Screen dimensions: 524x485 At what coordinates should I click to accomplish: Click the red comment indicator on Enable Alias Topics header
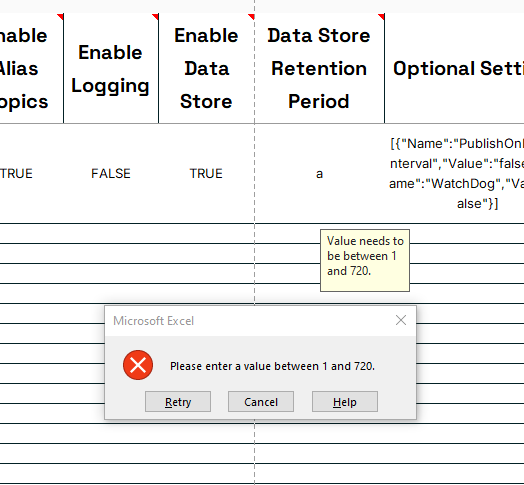(x=60, y=17)
